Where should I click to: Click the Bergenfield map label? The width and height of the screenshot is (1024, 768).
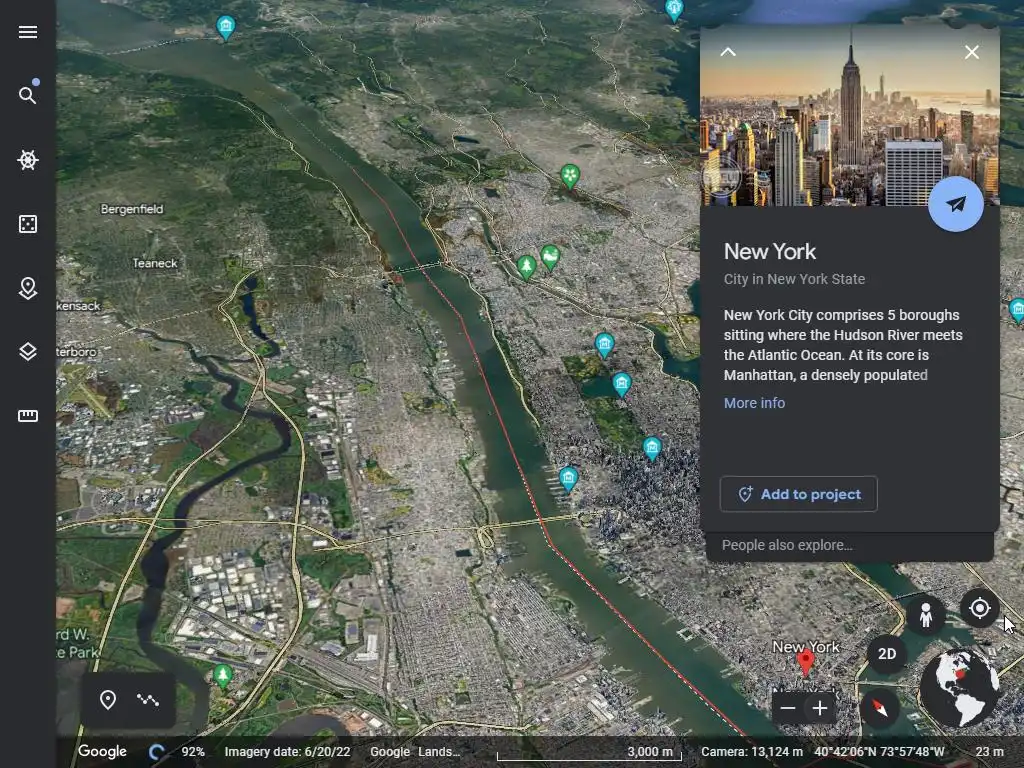point(132,209)
